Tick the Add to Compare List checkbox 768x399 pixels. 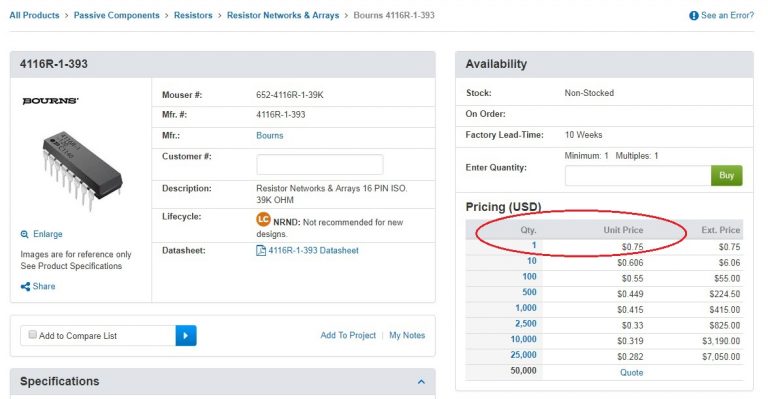(33, 334)
